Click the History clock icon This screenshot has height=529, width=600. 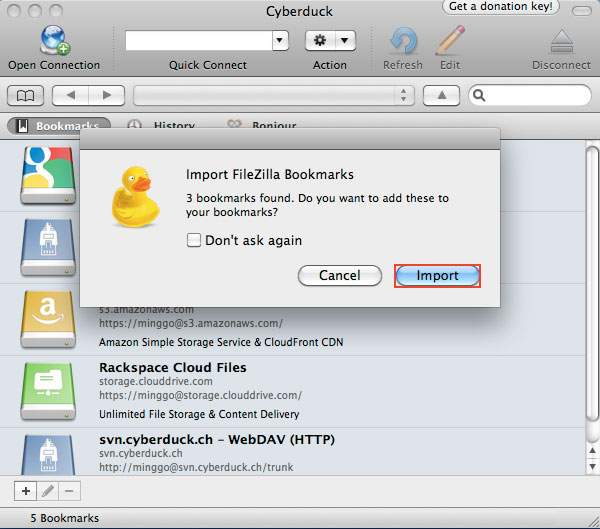coord(134,126)
